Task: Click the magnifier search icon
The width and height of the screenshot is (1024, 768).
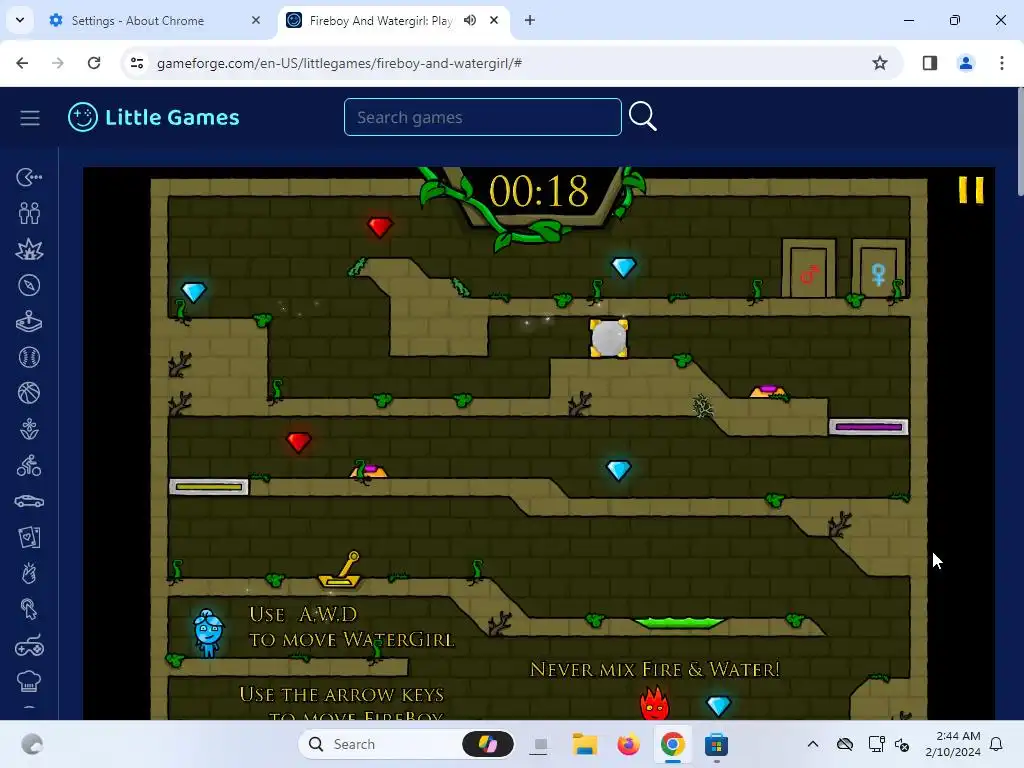Action: coord(643,117)
